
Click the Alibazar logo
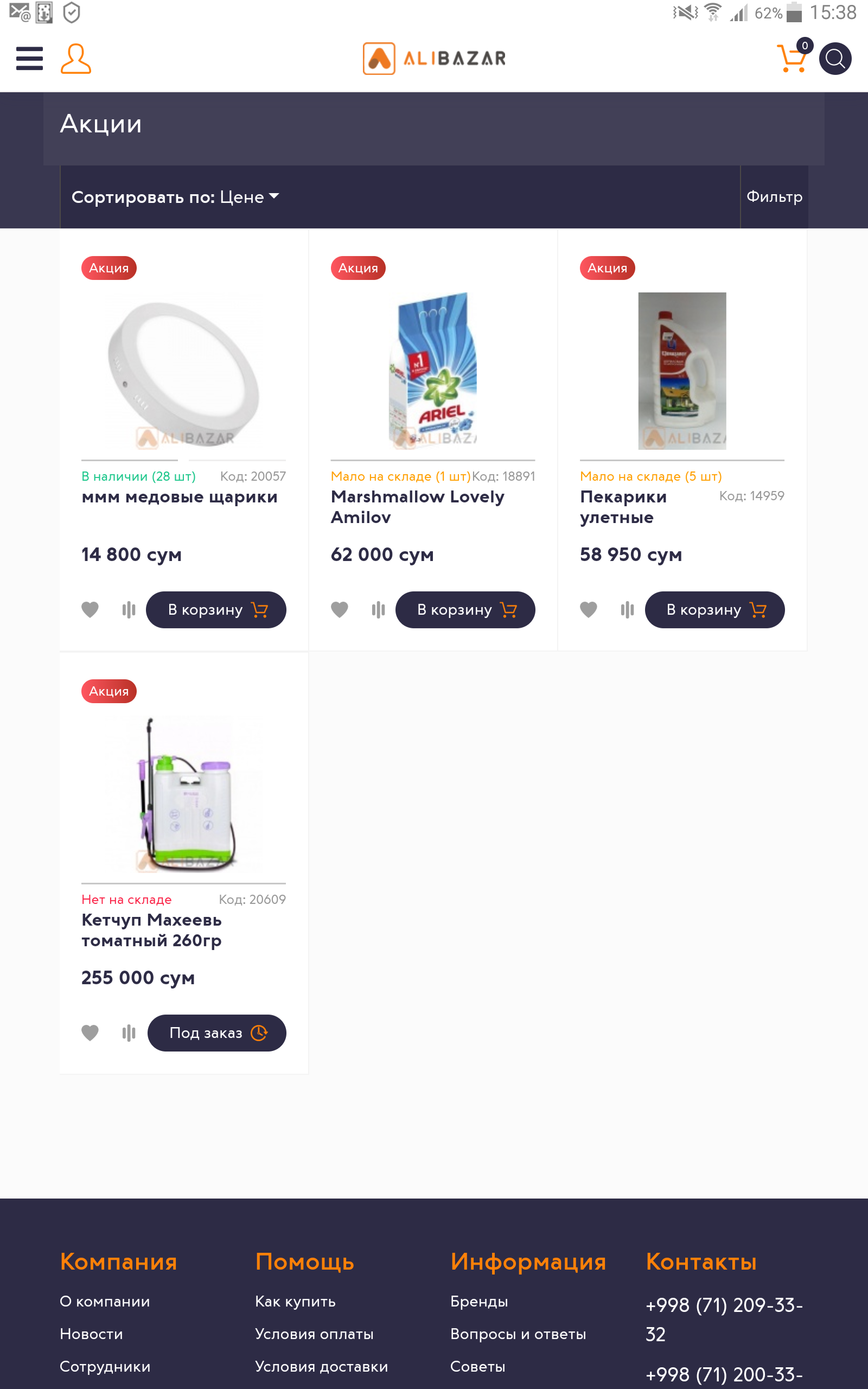click(434, 58)
